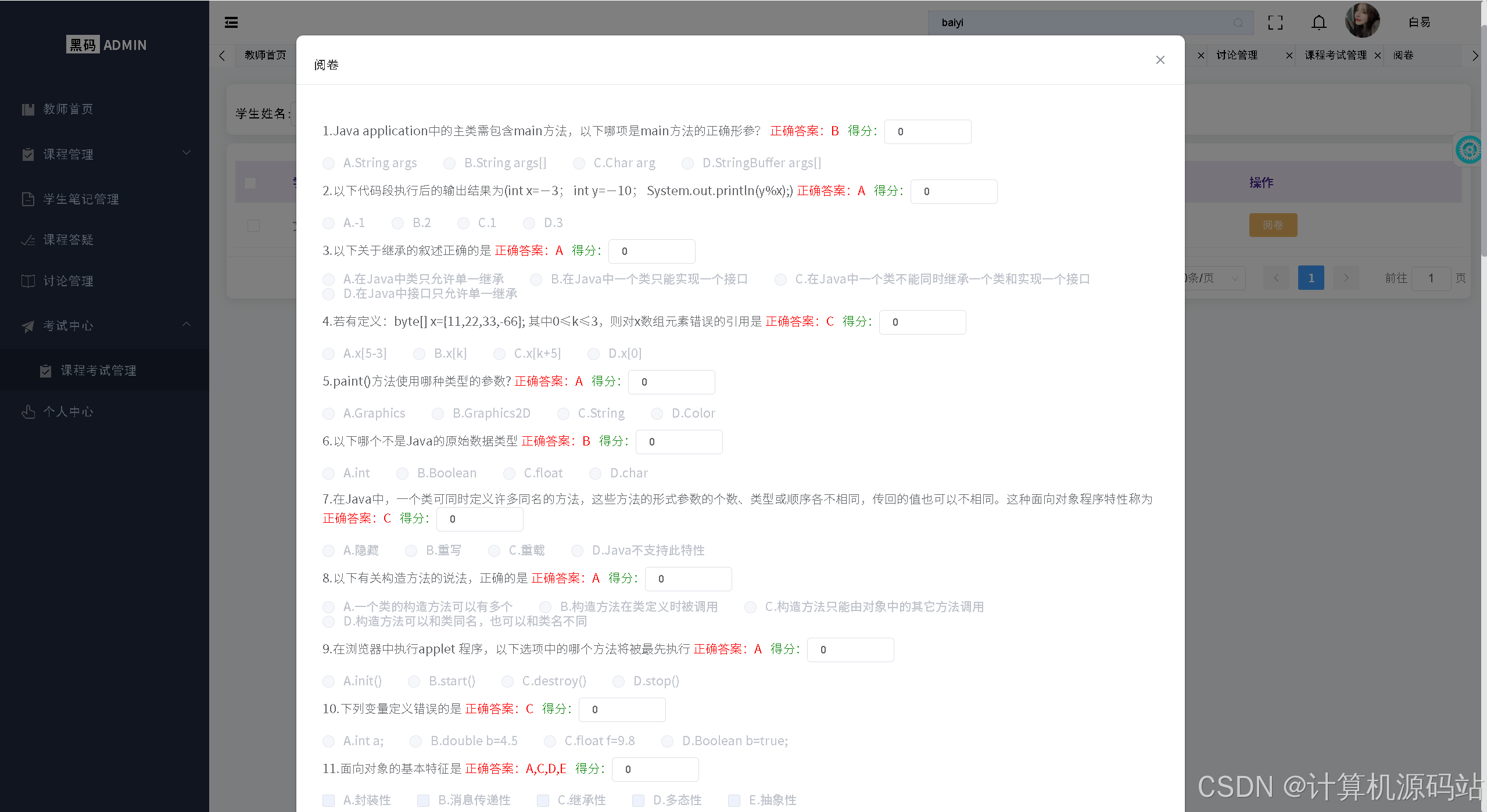This screenshot has width=1487, height=812.
Task: Click the floating settings gear on right edge
Action: click(1469, 149)
